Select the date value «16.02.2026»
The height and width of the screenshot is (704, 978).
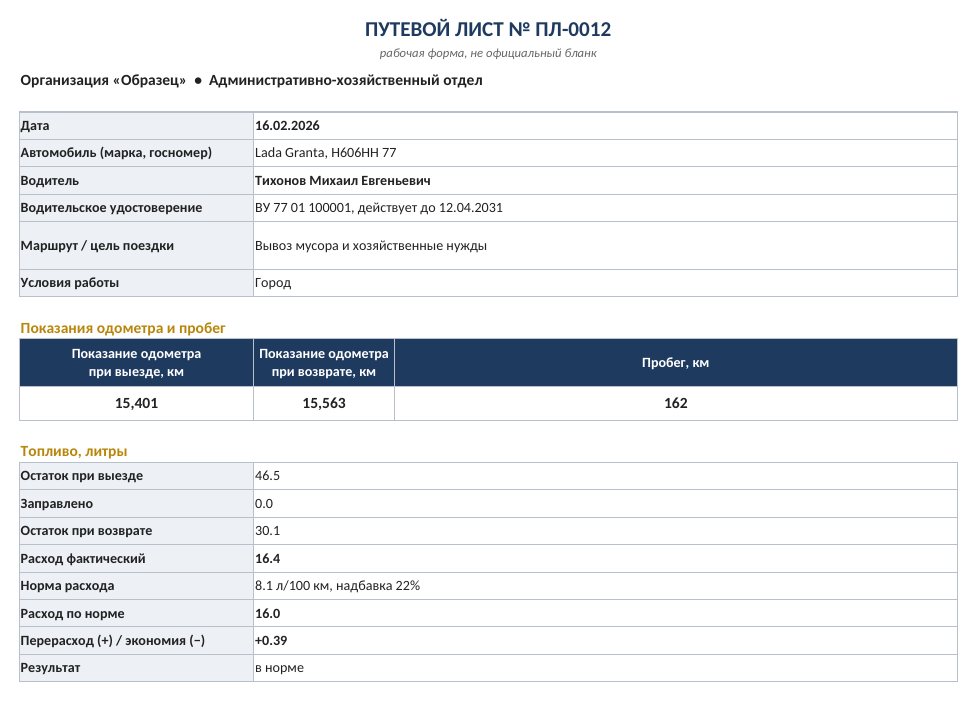pos(287,125)
